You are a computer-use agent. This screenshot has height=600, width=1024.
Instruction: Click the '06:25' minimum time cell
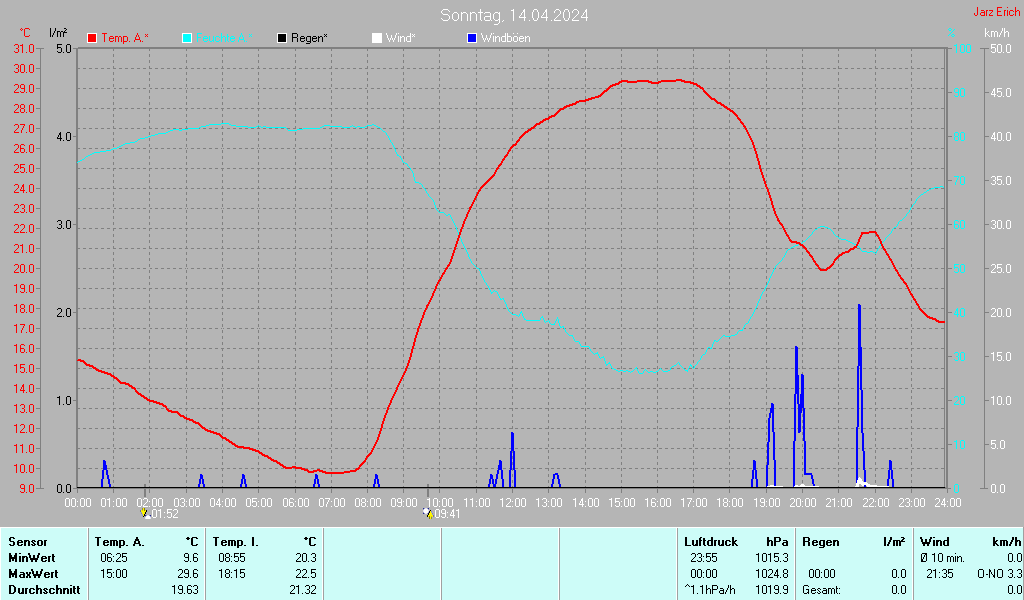point(114,558)
